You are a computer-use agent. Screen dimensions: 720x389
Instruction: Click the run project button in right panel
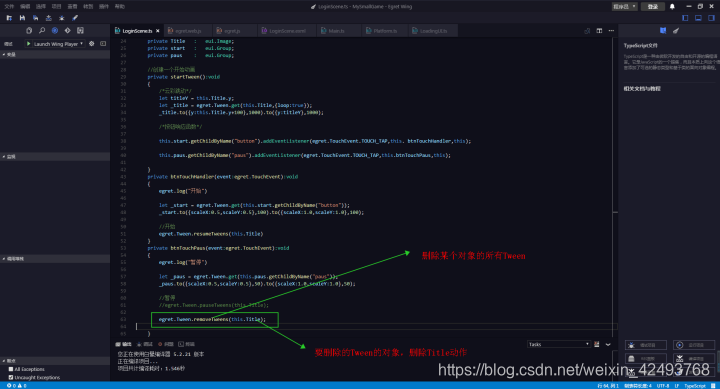click(694, 345)
